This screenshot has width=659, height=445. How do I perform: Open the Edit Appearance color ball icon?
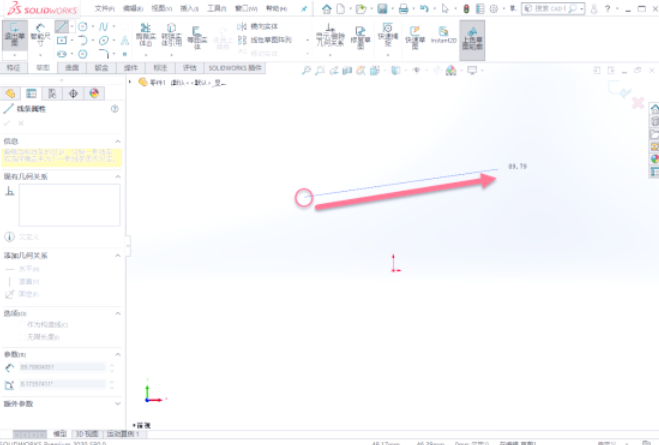451,71
